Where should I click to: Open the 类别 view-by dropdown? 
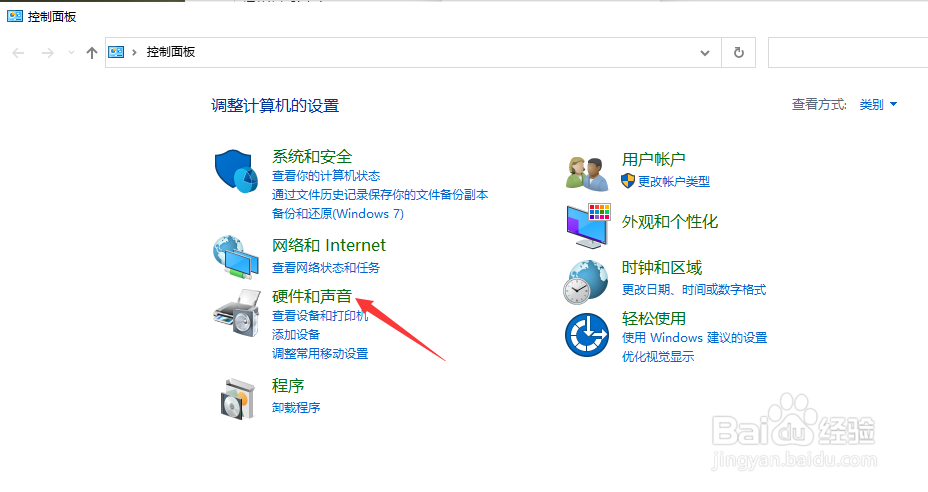point(878,105)
